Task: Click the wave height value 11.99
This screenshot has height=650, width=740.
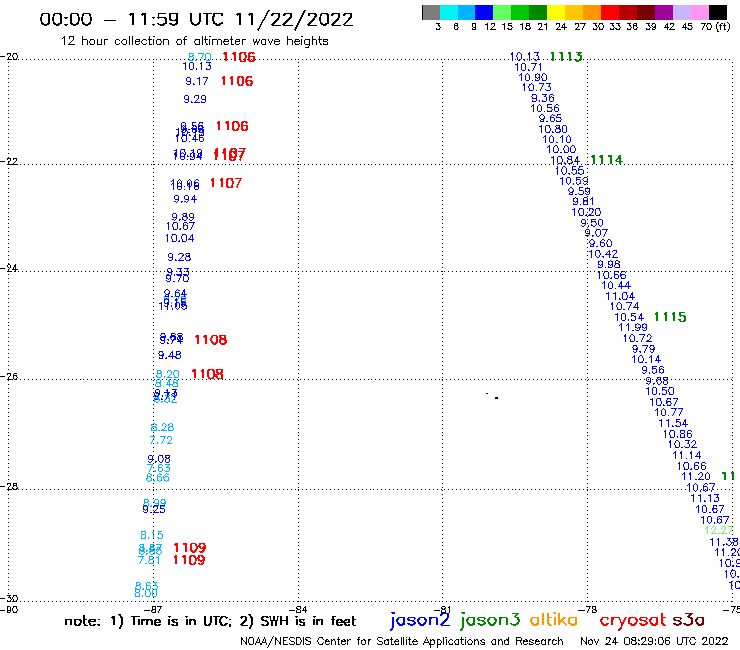Action: coord(633,328)
